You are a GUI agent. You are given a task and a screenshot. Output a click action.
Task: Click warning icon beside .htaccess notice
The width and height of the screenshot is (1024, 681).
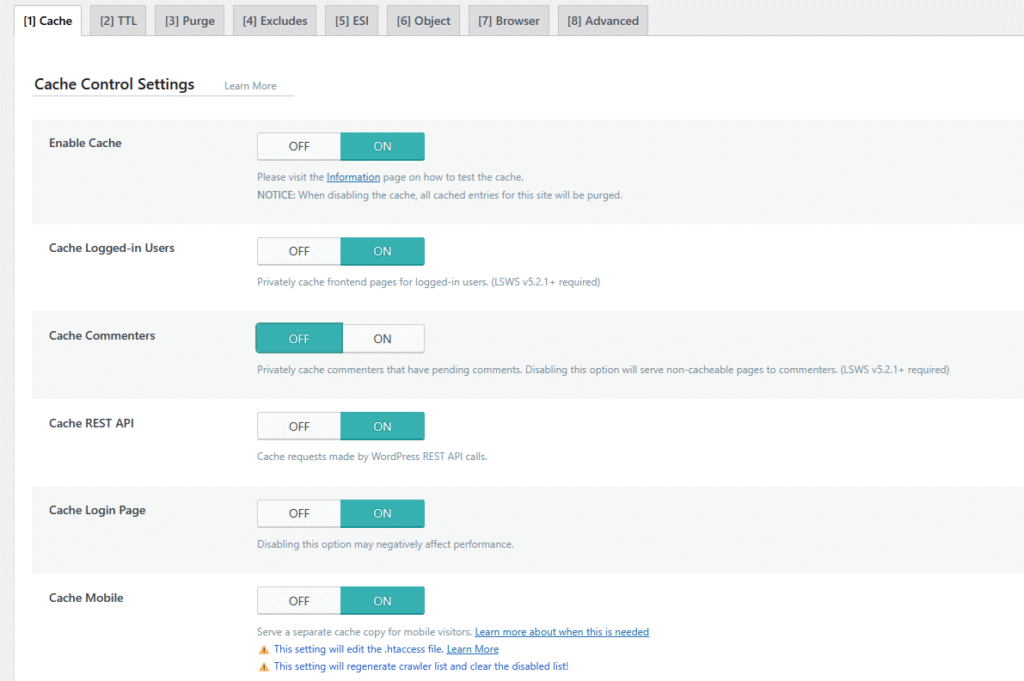[x=264, y=650]
